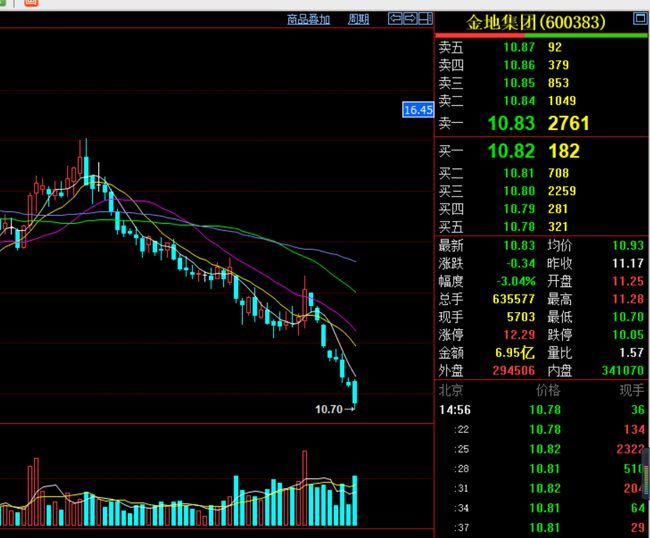Image resolution: width=650 pixels, height=538 pixels.
Task: Click the 卖五 ask price 10.87
Action: (519, 47)
